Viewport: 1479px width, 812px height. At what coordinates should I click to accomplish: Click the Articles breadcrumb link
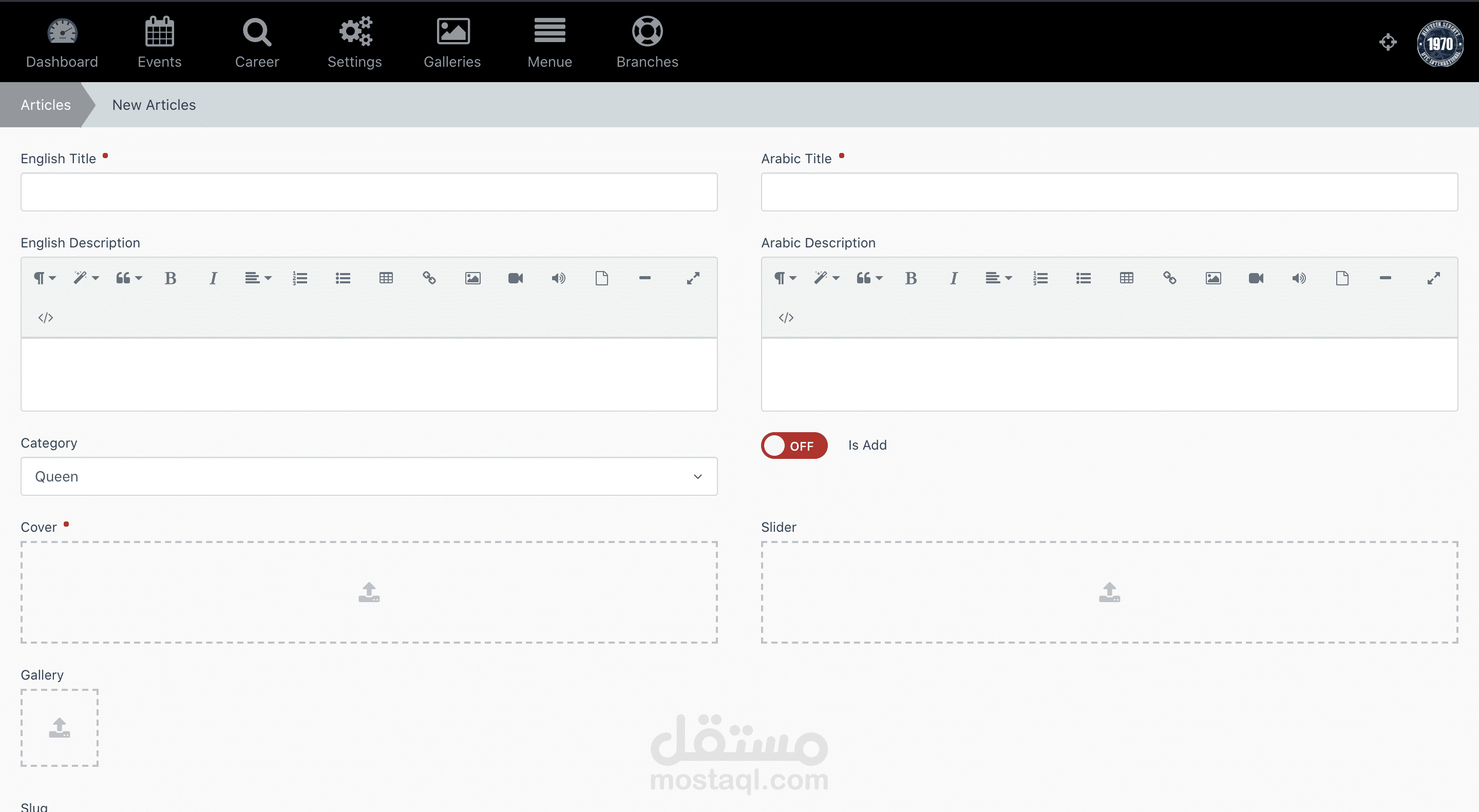45,105
